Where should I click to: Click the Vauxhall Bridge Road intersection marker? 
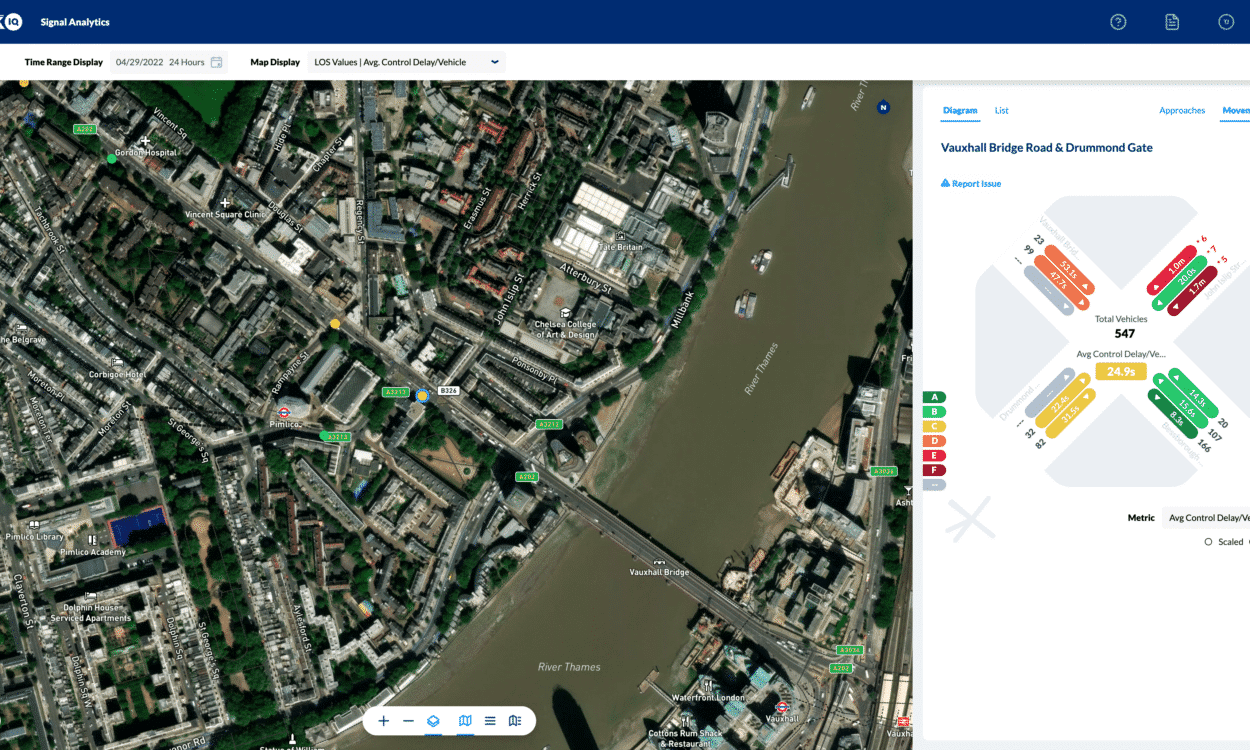click(422, 396)
